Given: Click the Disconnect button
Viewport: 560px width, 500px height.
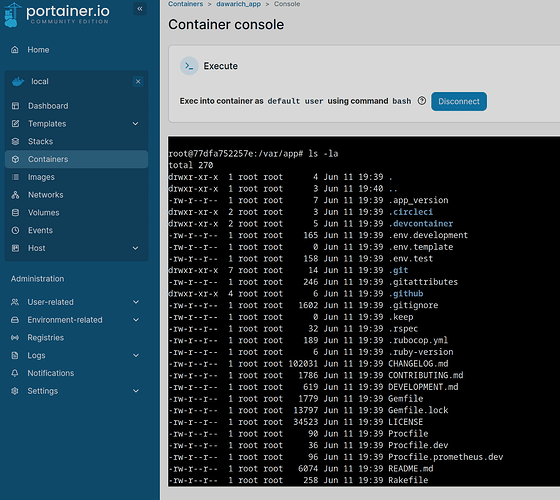Looking at the screenshot, I should (459, 101).
